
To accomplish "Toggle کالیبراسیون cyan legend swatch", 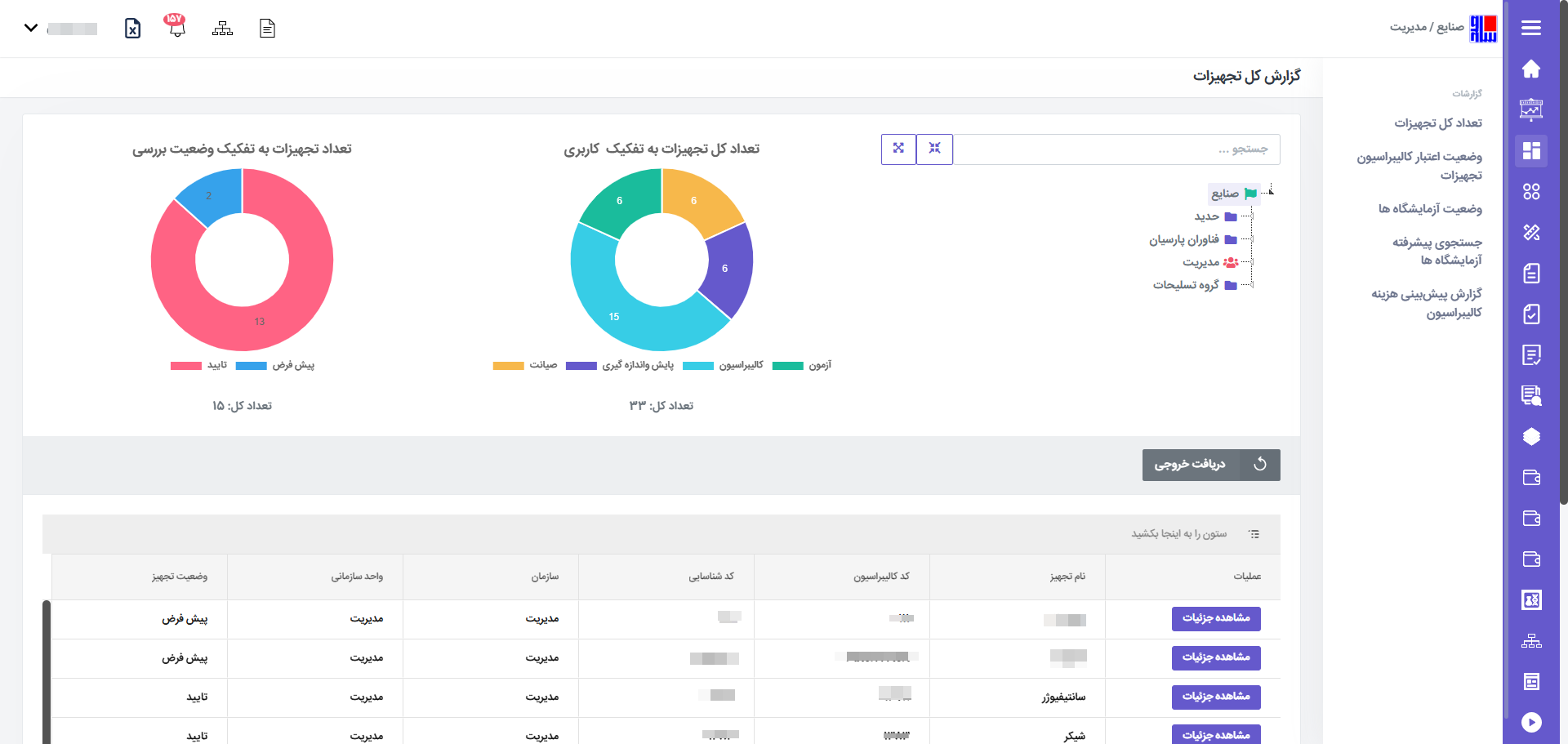I will click(698, 366).
